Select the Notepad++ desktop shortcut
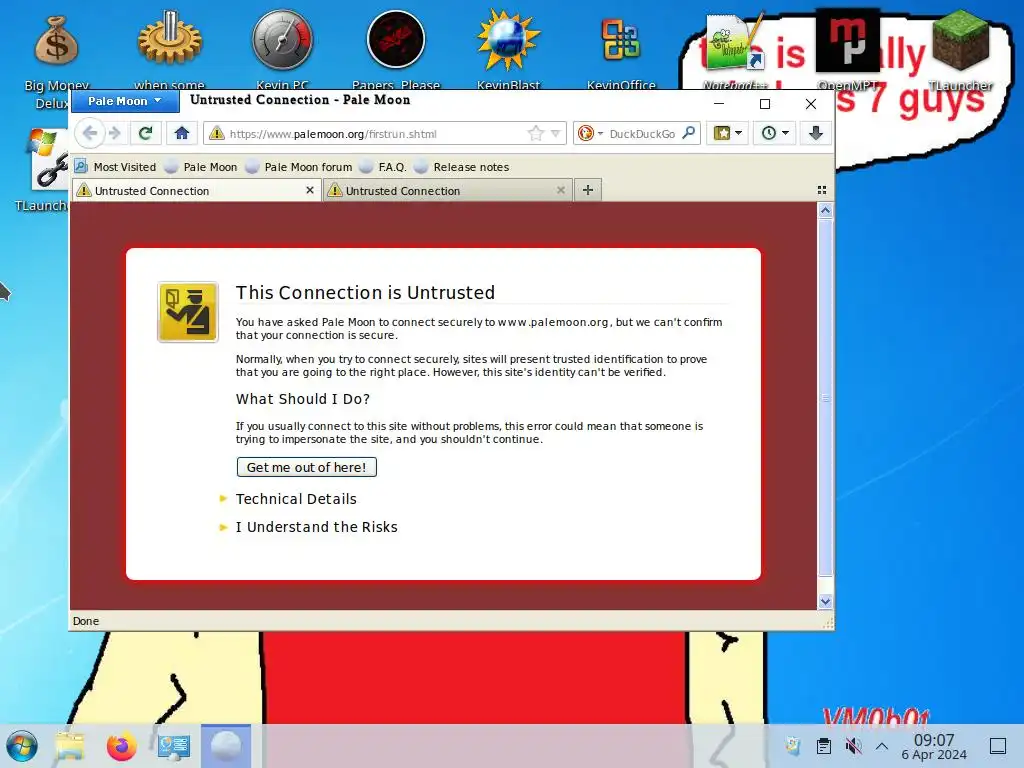The image size is (1024, 768). click(735, 51)
